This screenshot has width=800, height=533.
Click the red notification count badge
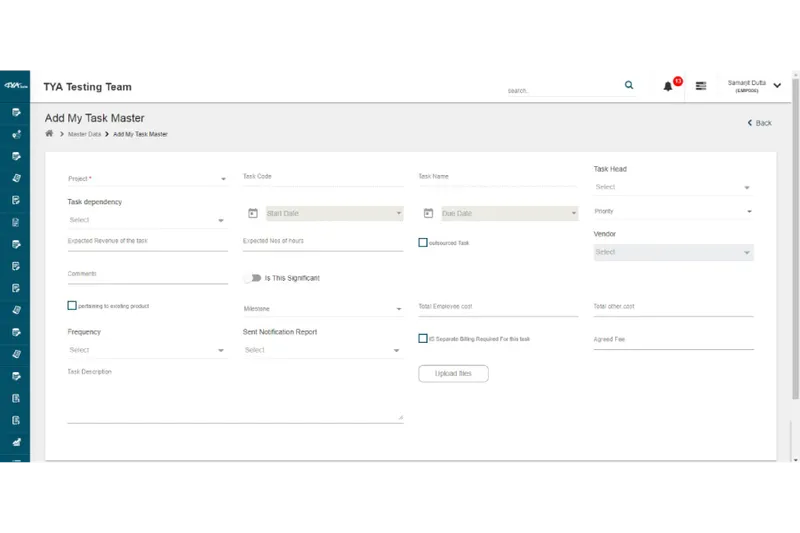click(678, 81)
